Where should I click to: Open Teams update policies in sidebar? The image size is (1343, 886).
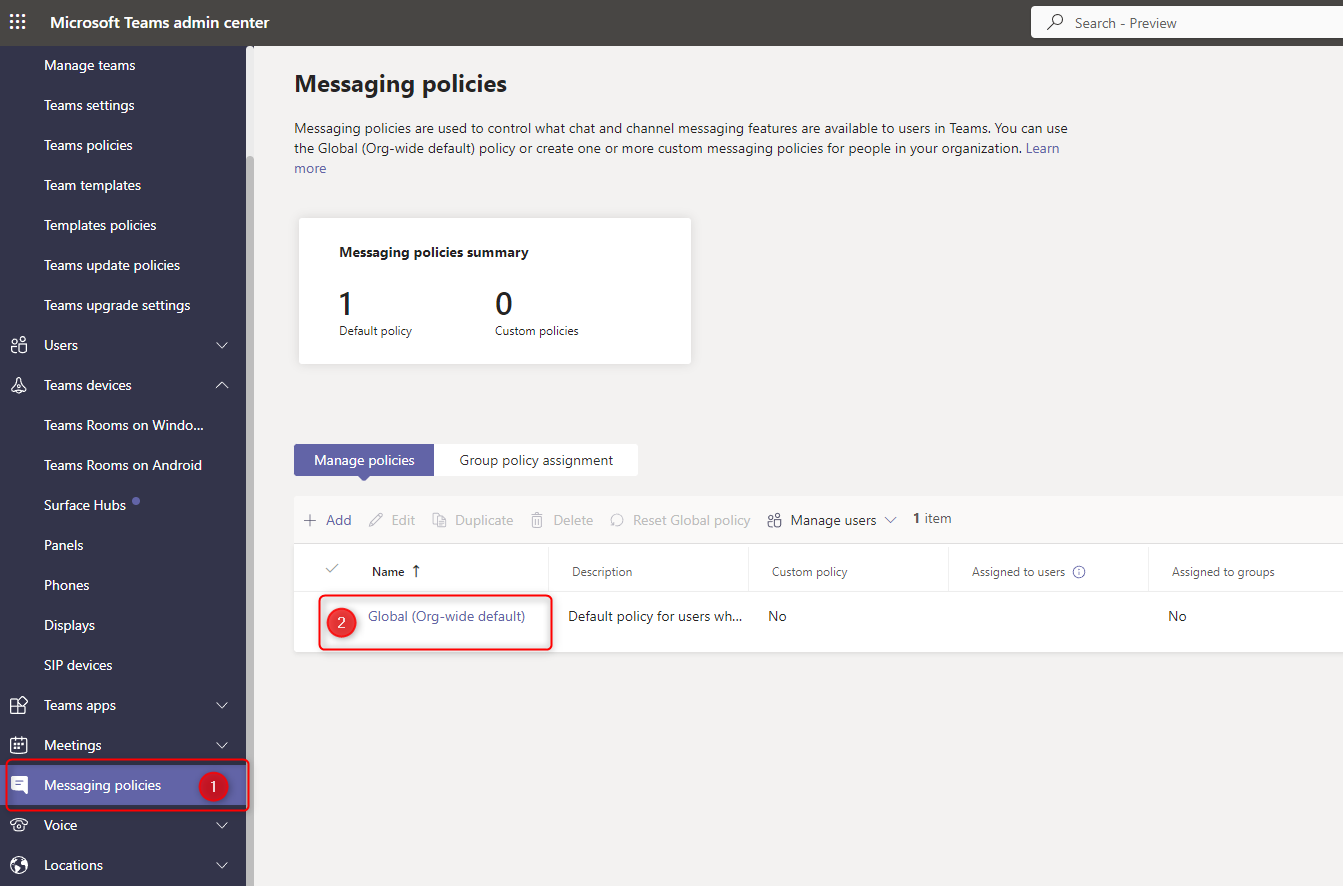(112, 265)
